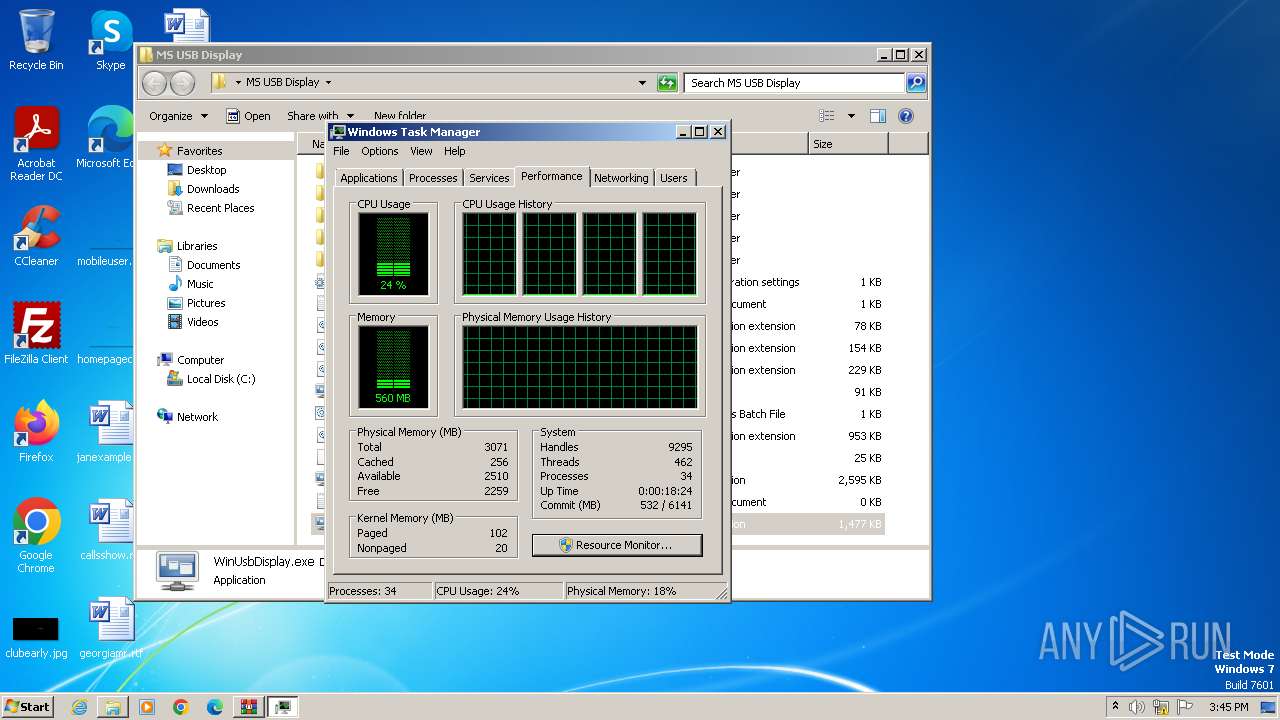Open Explorer help with the question mark icon

coord(905,116)
